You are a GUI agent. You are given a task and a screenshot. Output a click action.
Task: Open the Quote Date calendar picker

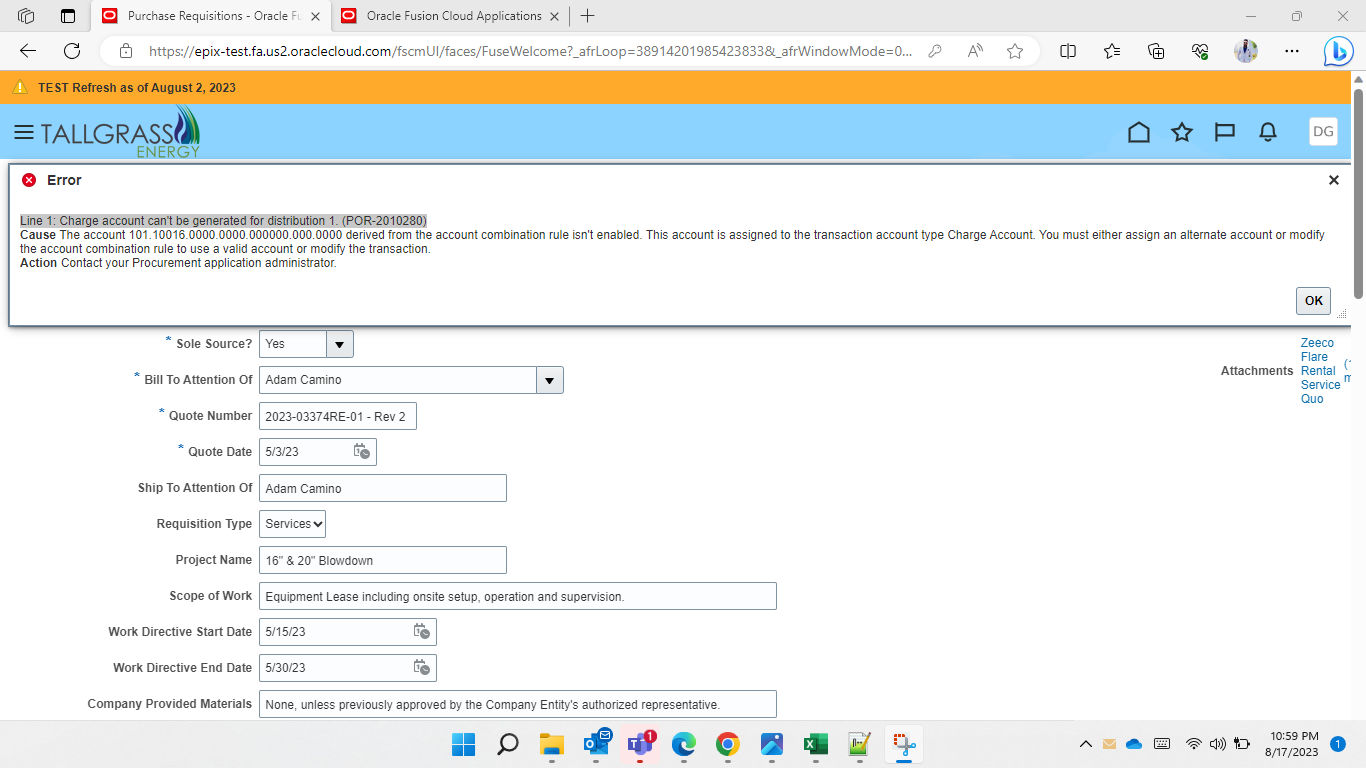pyautogui.click(x=362, y=452)
